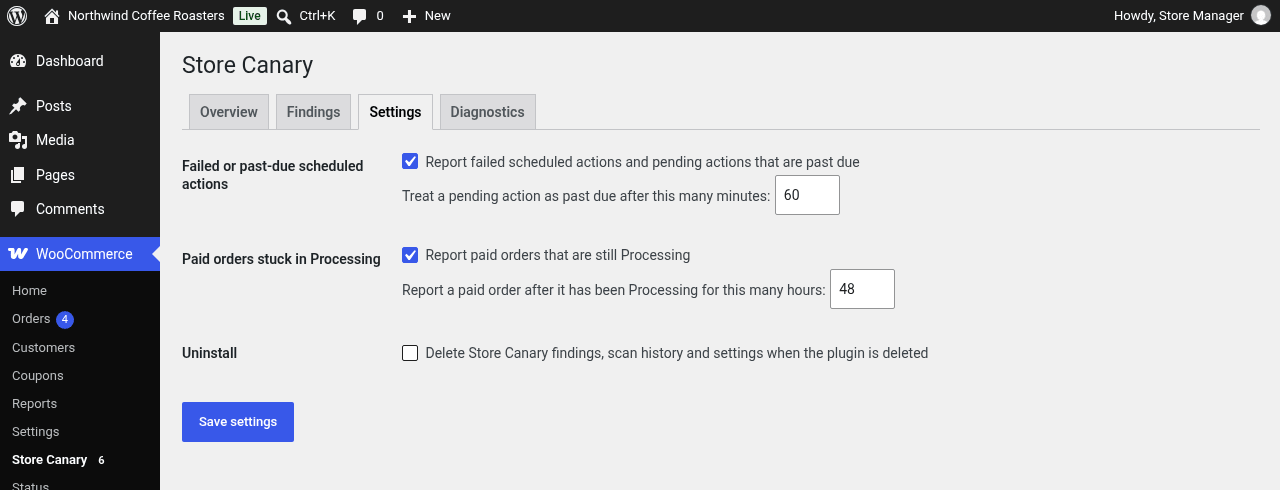1280x490 pixels.
Task: Open the New content menu
Action: point(426,16)
